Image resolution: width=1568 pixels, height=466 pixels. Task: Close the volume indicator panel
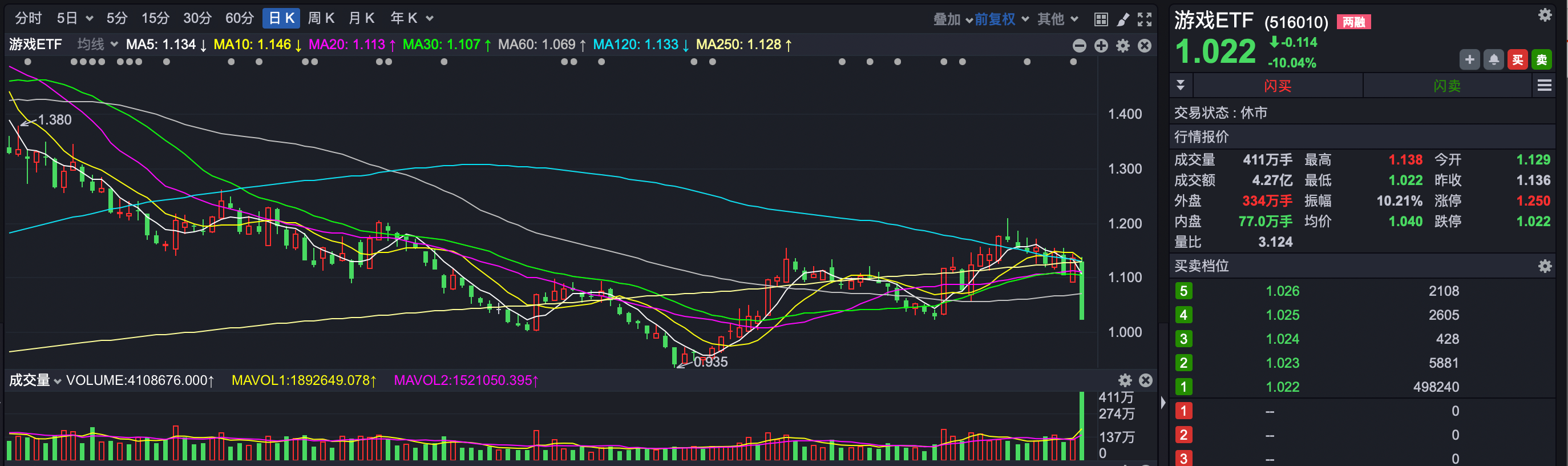(1146, 381)
